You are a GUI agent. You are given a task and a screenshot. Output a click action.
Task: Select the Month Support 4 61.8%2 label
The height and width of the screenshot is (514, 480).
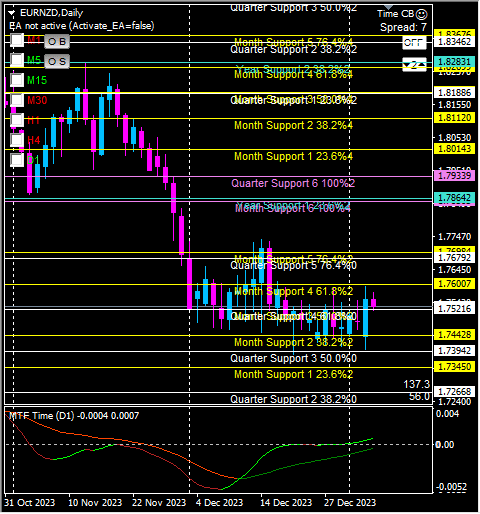[x=293, y=291]
